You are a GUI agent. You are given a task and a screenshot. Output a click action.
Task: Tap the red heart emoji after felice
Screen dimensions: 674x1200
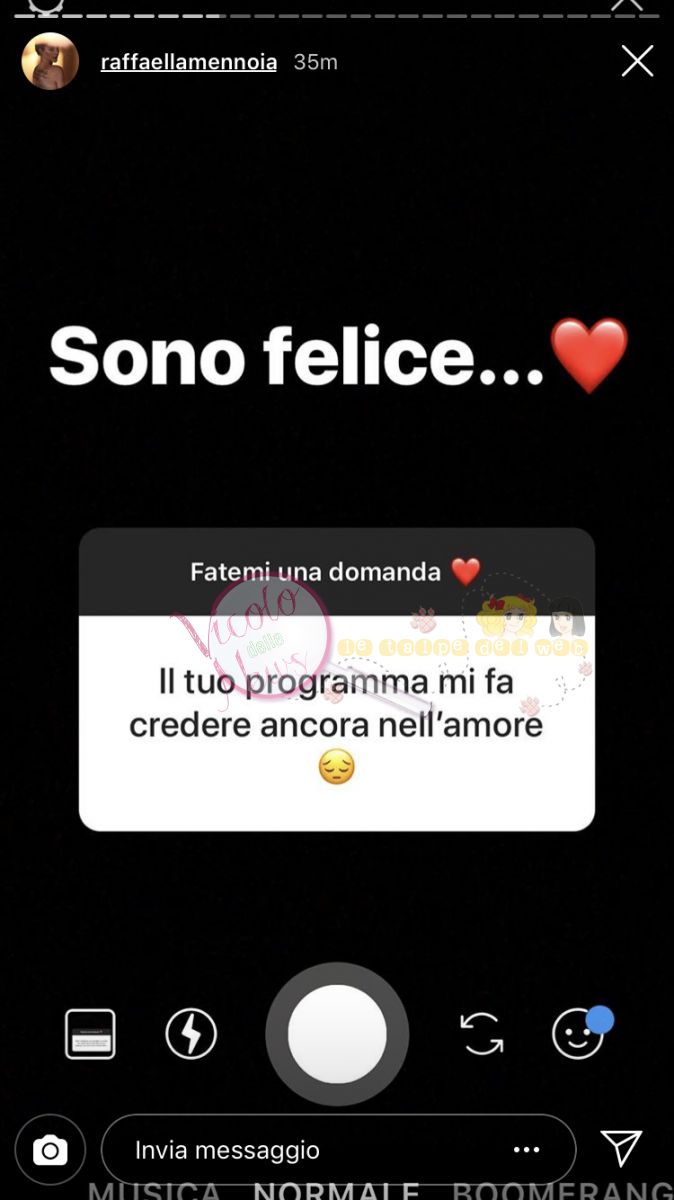590,357
